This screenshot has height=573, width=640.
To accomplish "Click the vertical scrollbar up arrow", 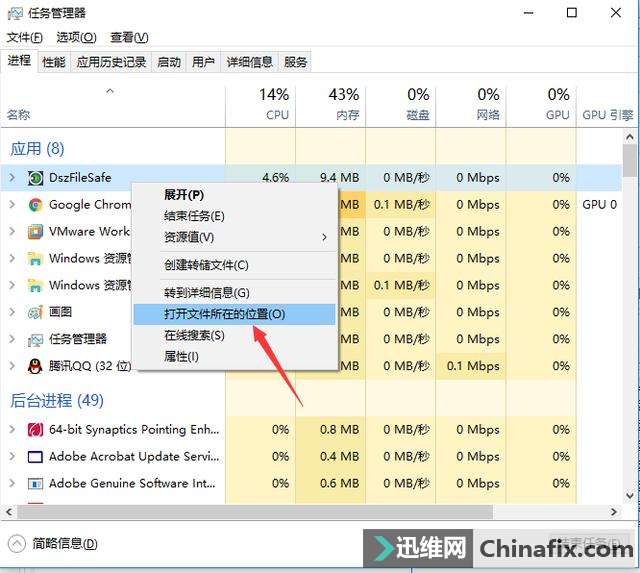I will (x=629, y=138).
